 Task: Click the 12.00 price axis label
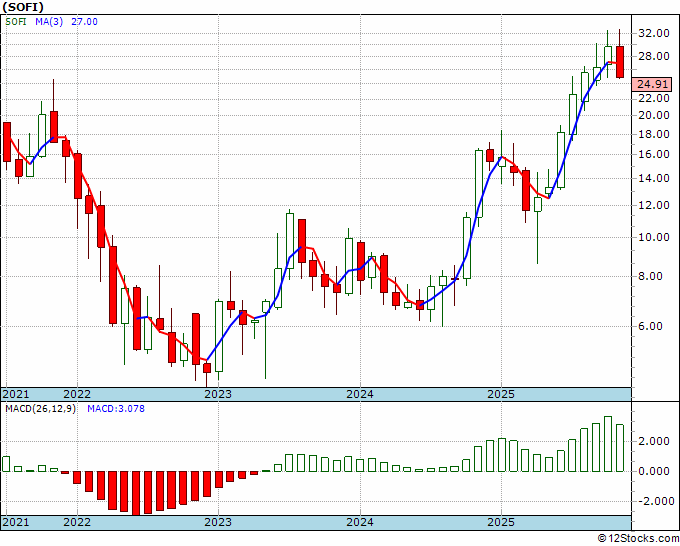click(x=653, y=205)
